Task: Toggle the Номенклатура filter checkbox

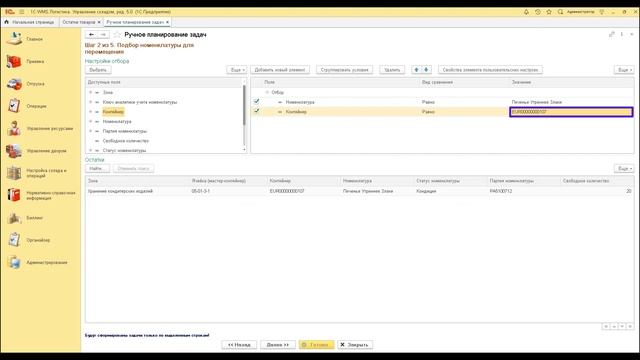Action: click(256, 101)
